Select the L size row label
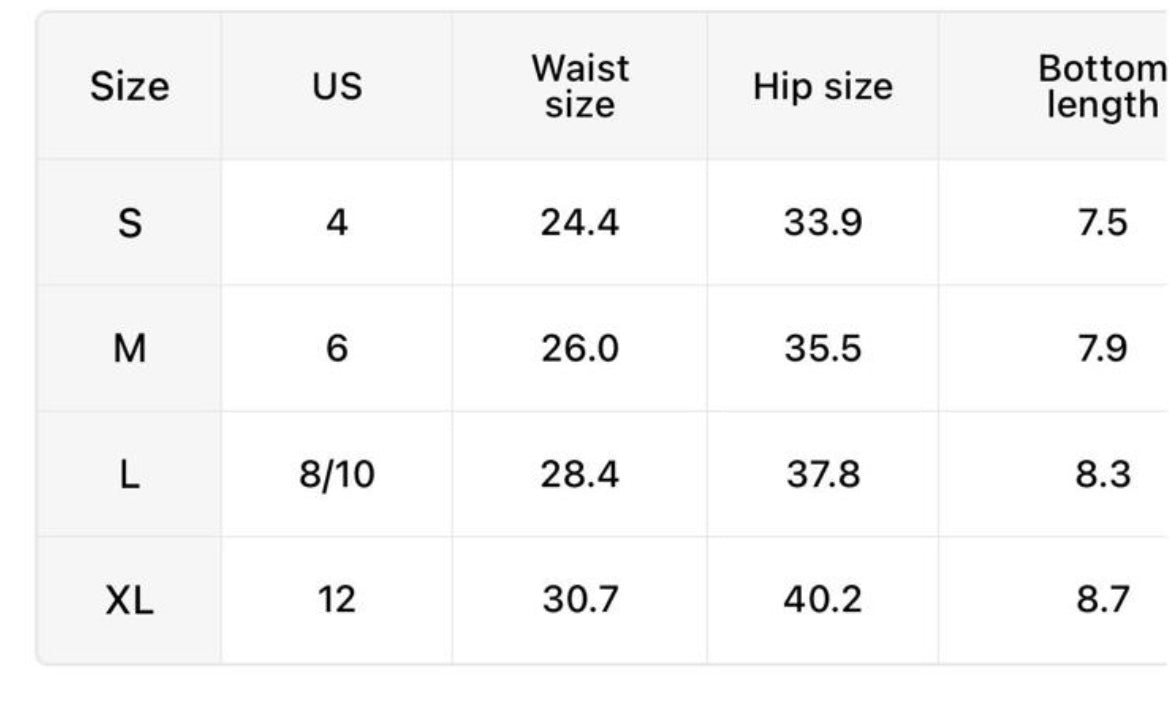1169x705 pixels. [129, 475]
